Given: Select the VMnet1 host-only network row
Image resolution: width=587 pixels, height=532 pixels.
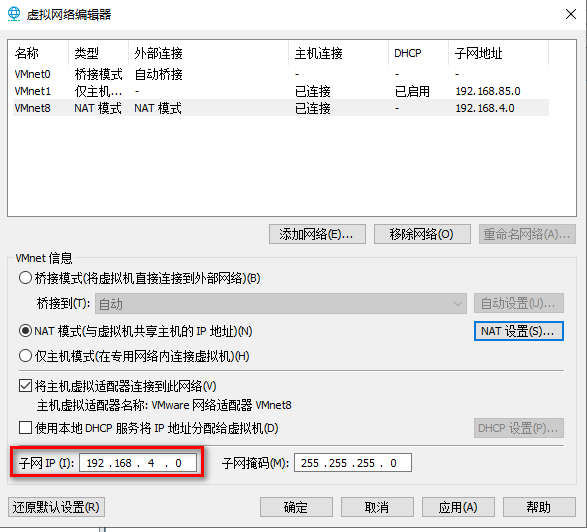Looking at the screenshot, I should 281,91.
